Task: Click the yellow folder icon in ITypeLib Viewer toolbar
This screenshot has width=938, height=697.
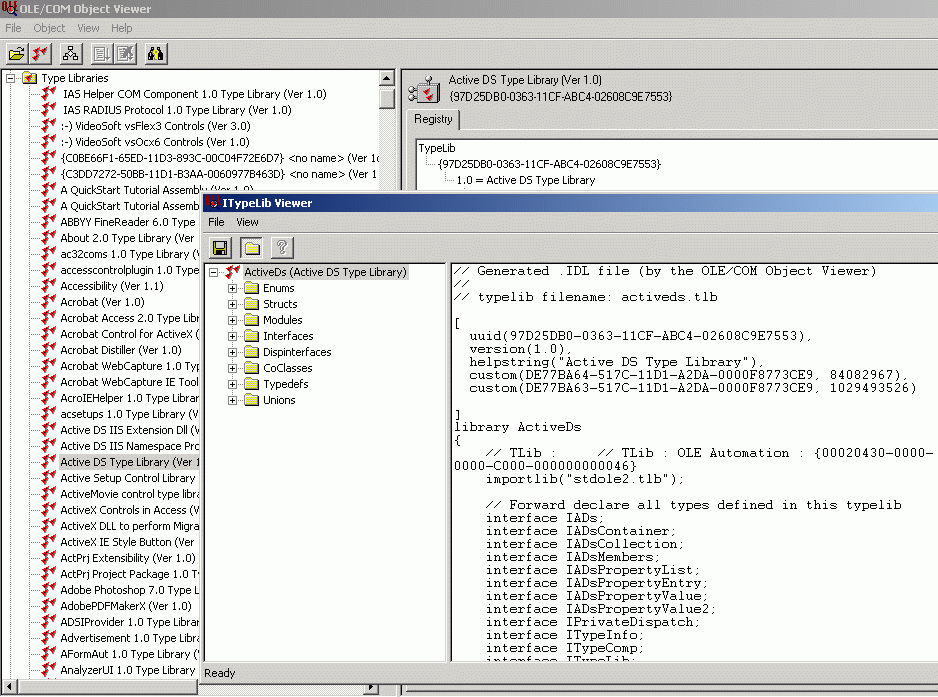Action: click(251, 248)
